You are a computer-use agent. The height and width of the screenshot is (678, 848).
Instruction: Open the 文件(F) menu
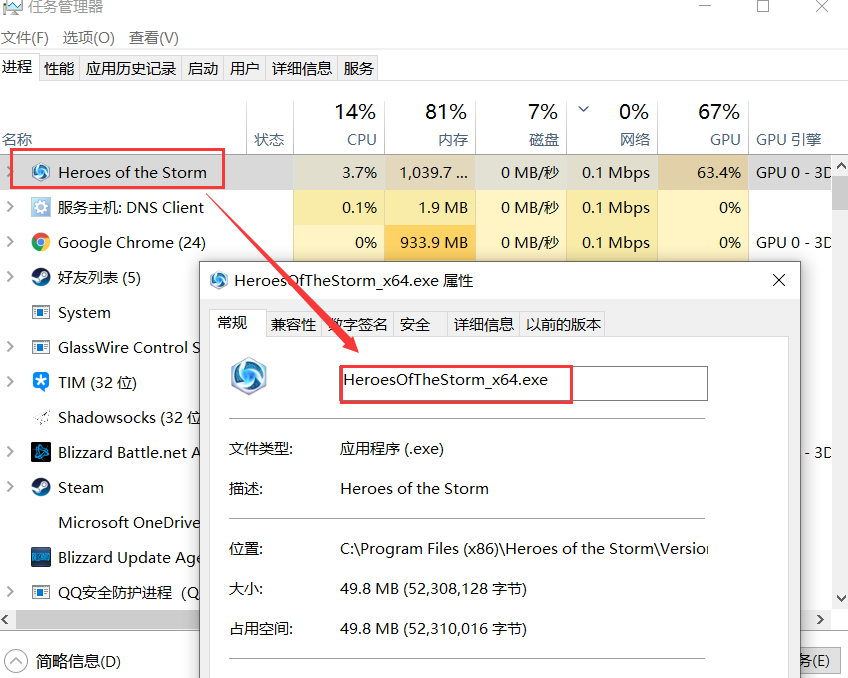pyautogui.click(x=25, y=38)
